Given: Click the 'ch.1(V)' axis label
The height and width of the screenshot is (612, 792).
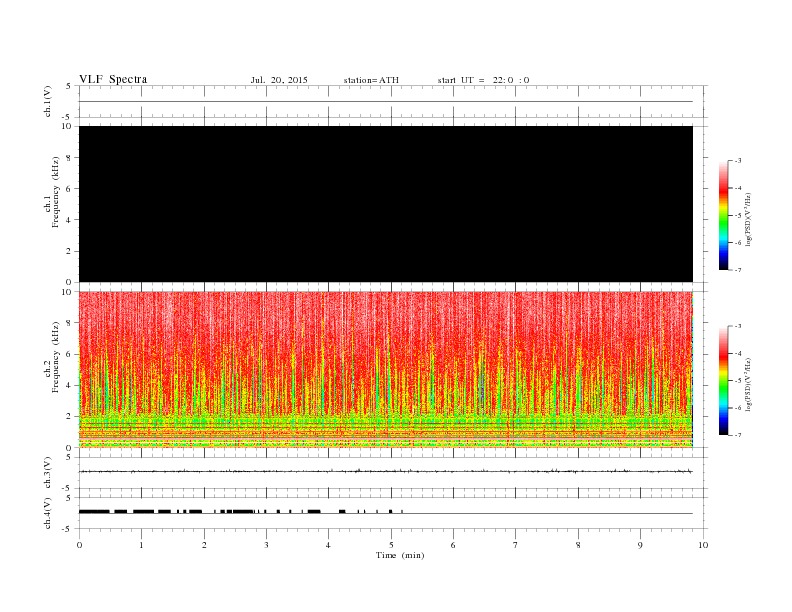Looking at the screenshot, I should [x=48, y=101].
